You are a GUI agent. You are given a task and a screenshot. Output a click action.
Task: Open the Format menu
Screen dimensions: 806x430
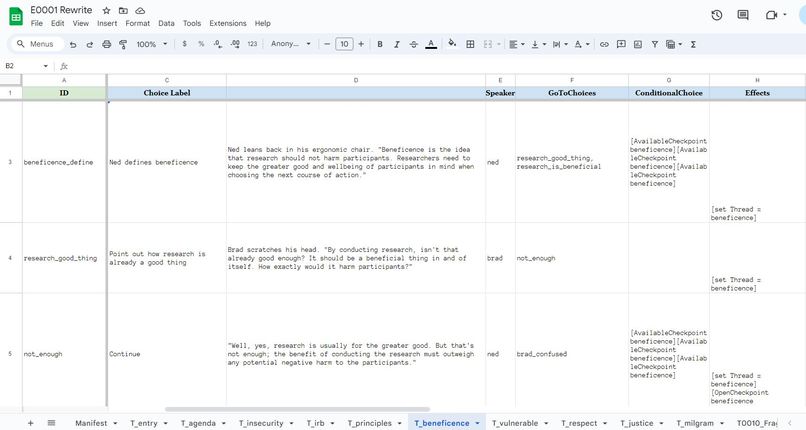(x=138, y=23)
